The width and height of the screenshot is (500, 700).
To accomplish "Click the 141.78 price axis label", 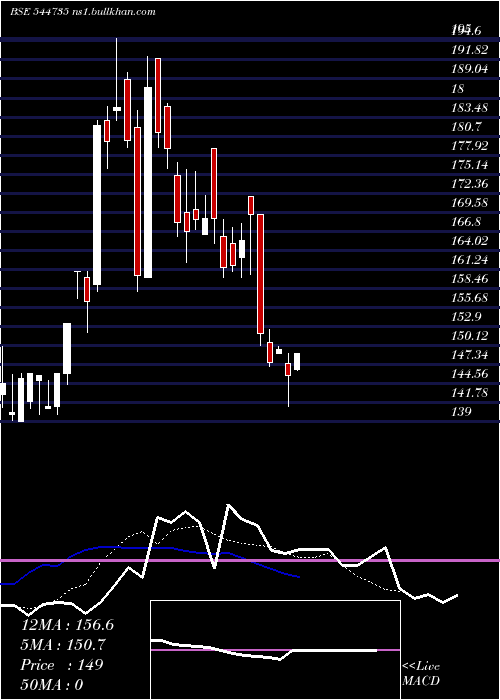I will tap(470, 393).
